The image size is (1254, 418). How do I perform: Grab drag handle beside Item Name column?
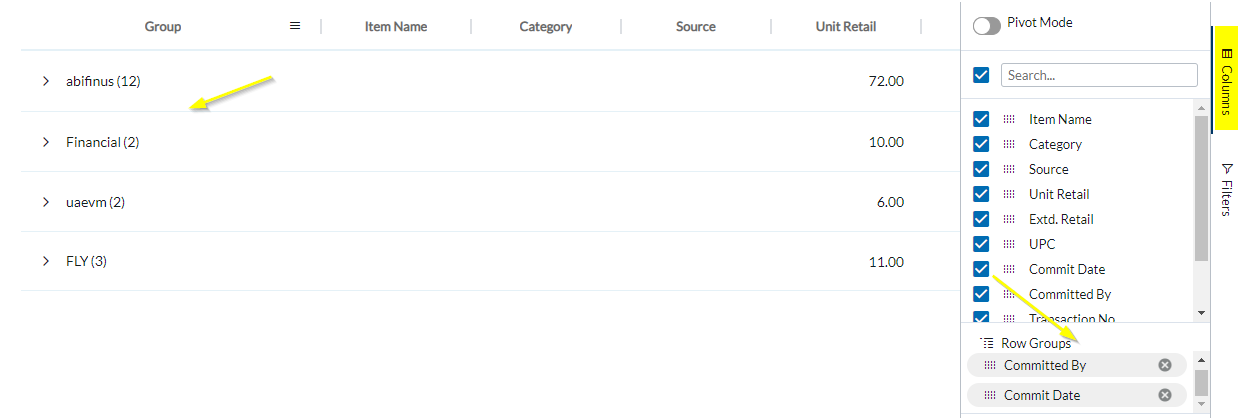pos(1009,119)
